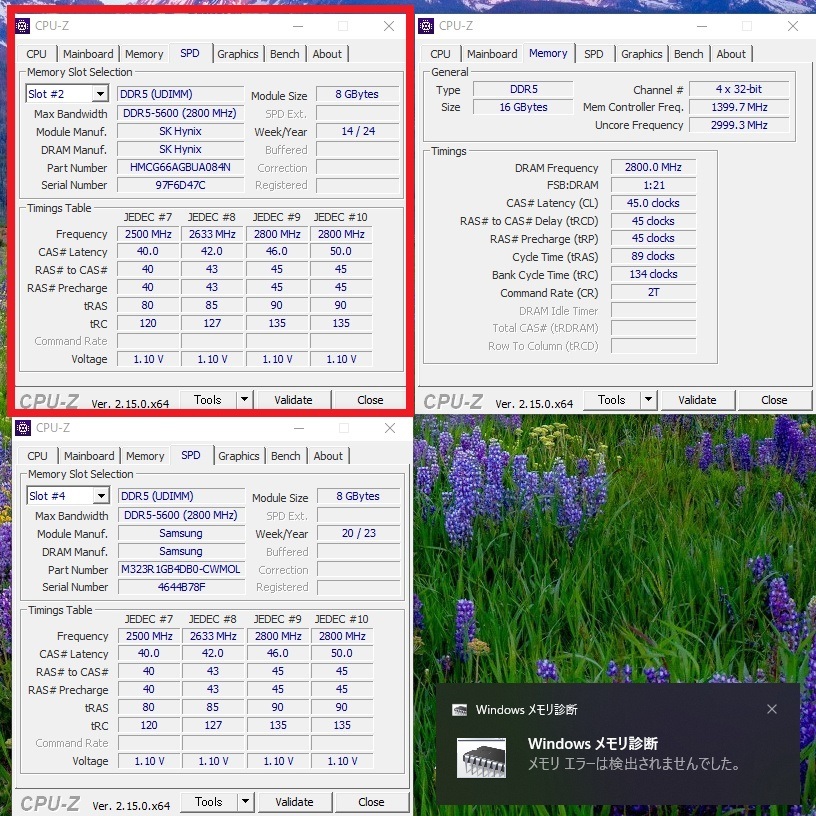Image resolution: width=816 pixels, height=816 pixels.
Task: Click the Close button in the Slot #4 window
Action: tap(371, 802)
